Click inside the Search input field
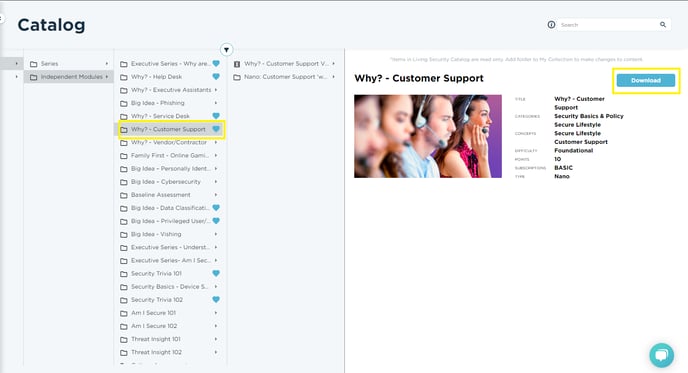 pyautogui.click(x=608, y=25)
